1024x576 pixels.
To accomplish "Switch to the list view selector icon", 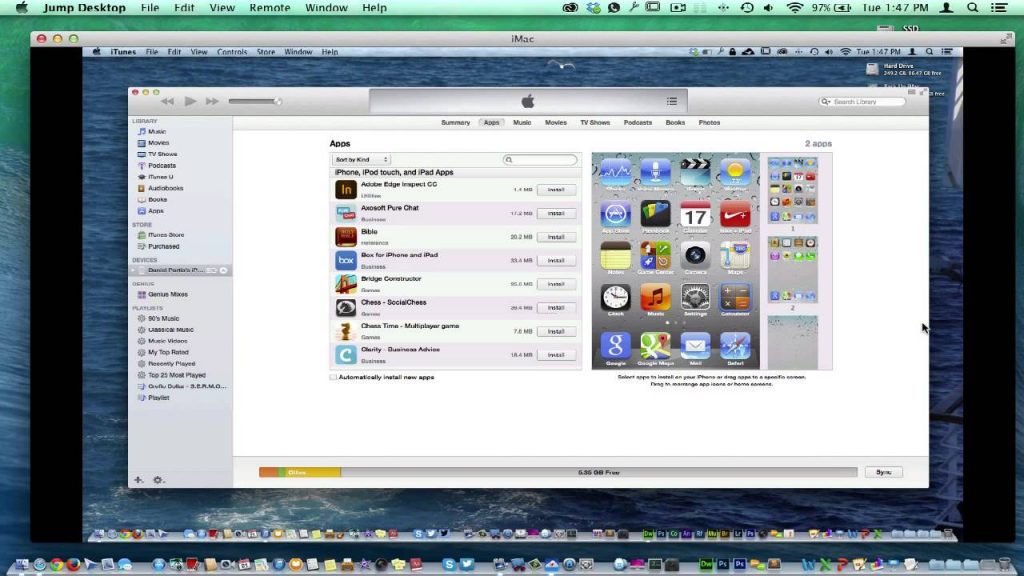I will coord(672,100).
